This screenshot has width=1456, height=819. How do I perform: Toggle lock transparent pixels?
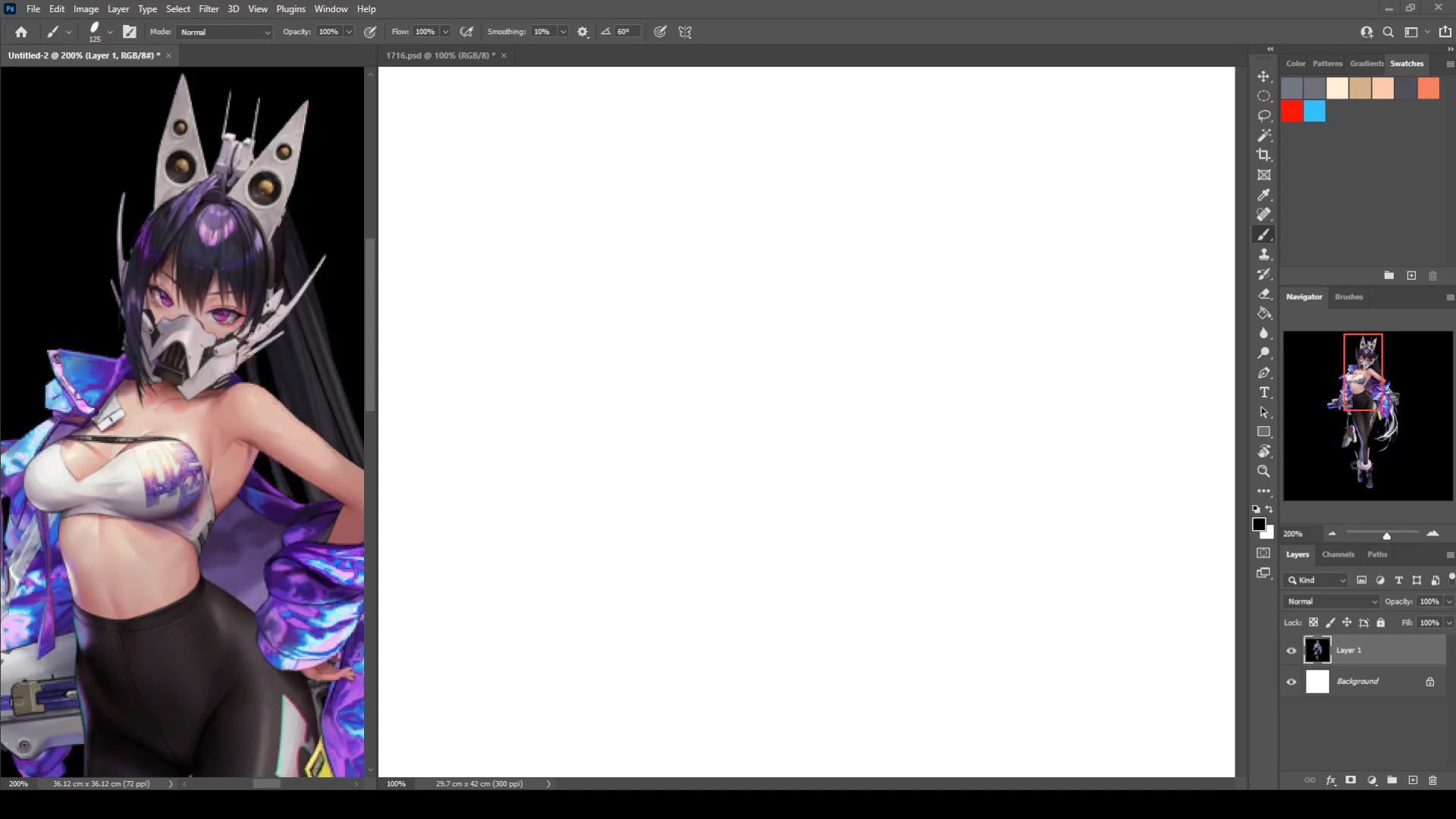(x=1313, y=623)
